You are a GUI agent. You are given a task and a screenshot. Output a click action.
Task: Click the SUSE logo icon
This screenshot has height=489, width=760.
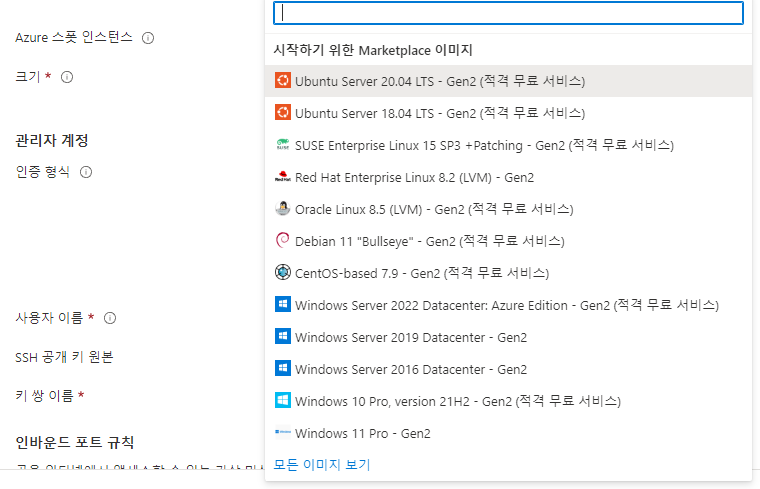pyautogui.click(x=283, y=145)
